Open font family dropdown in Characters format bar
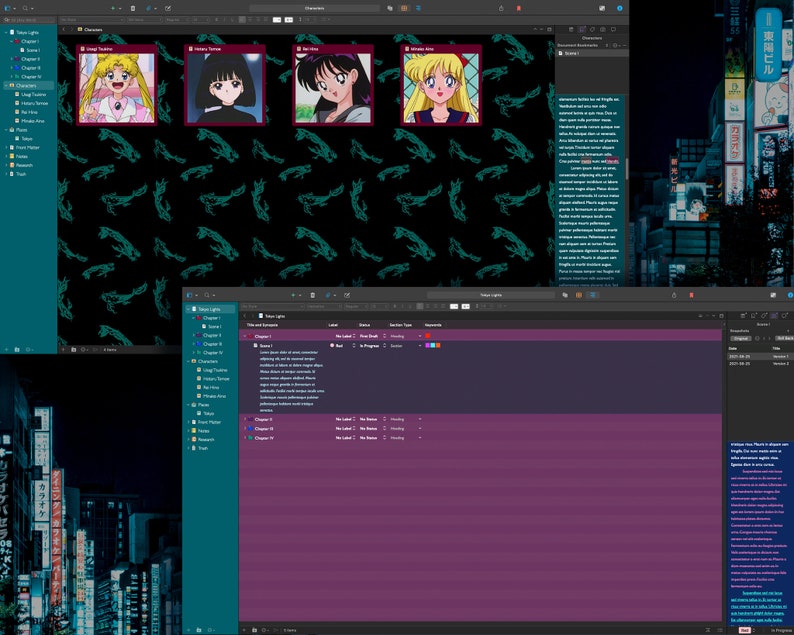Viewport: 794px width, 635px height. (x=144, y=20)
